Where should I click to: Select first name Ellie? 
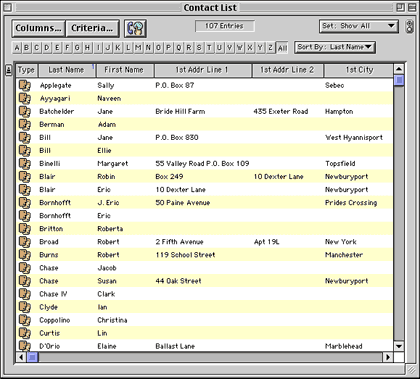[x=104, y=150]
